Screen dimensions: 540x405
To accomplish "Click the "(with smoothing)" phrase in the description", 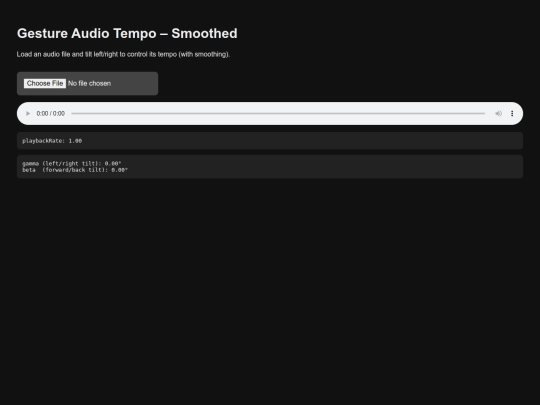I will point(204,54).
